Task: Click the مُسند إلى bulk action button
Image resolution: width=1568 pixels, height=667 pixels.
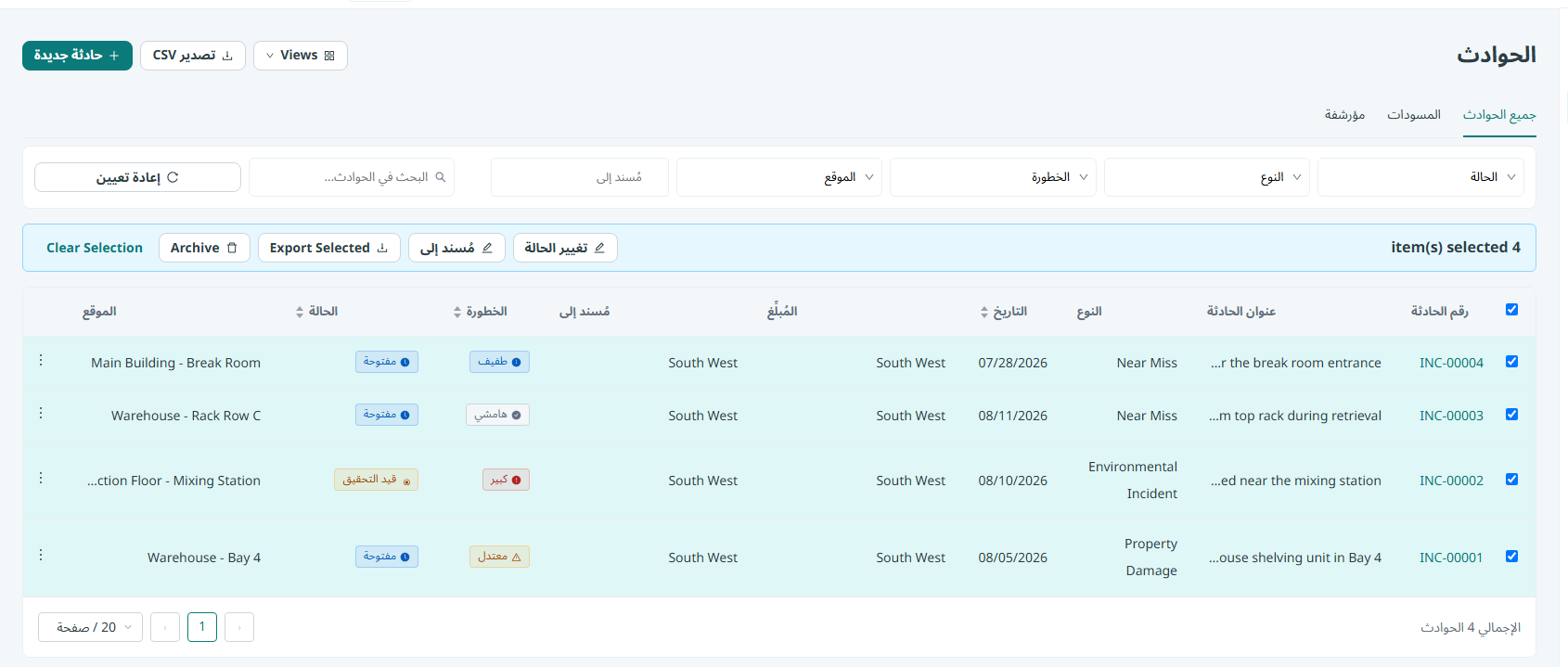Action: (456, 248)
